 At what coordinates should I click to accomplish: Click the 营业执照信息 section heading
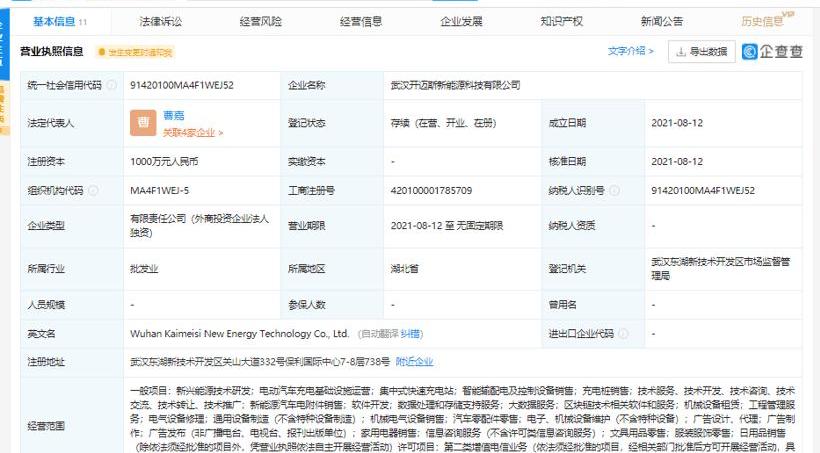(x=52, y=51)
